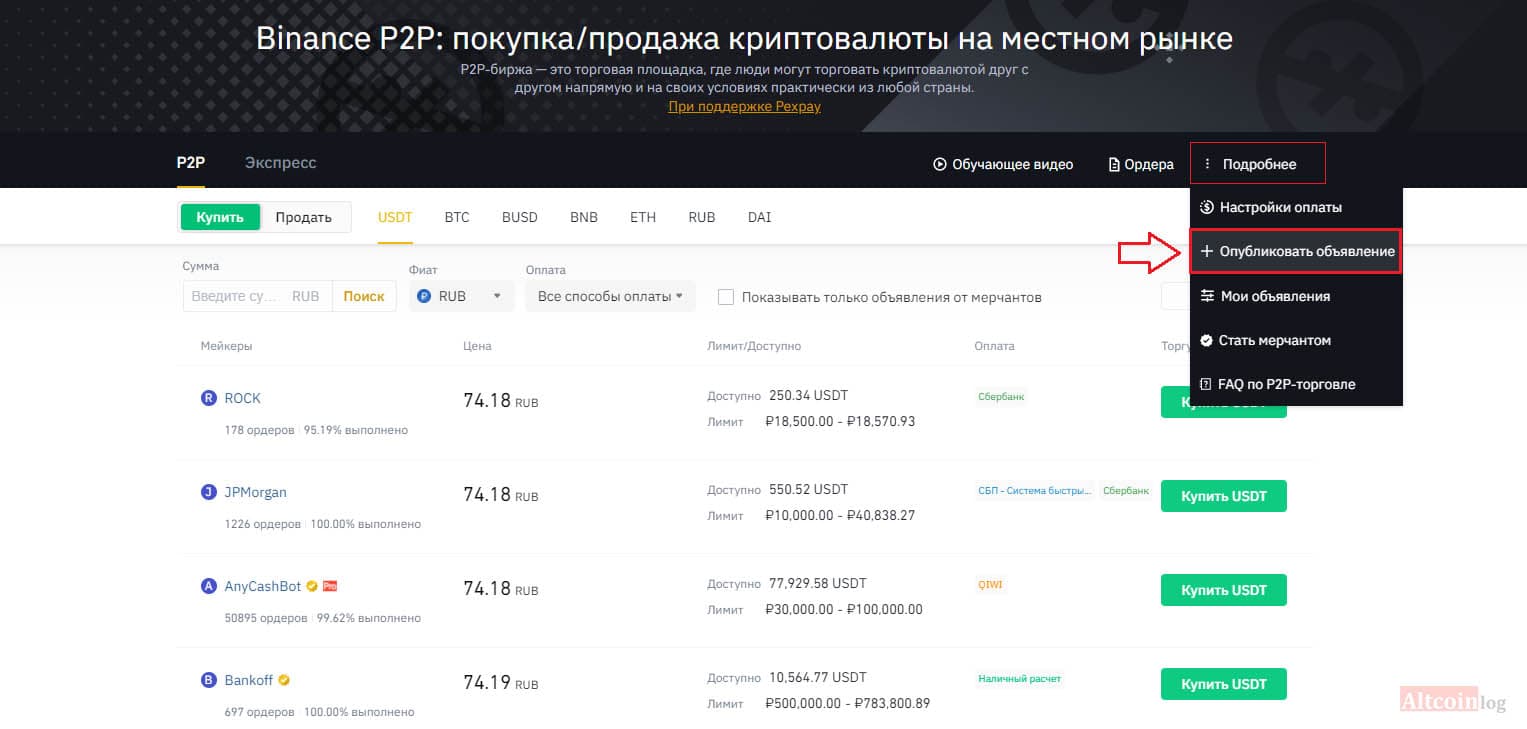Click the R avatar icon of maker ROCK

pos(208,398)
